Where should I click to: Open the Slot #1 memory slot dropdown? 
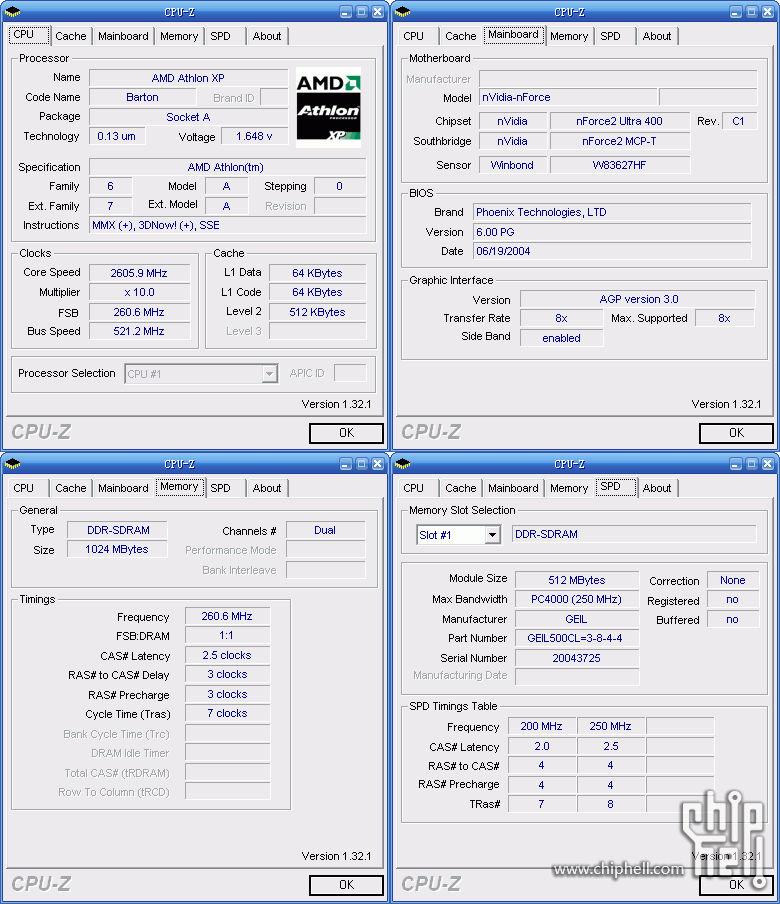point(492,535)
